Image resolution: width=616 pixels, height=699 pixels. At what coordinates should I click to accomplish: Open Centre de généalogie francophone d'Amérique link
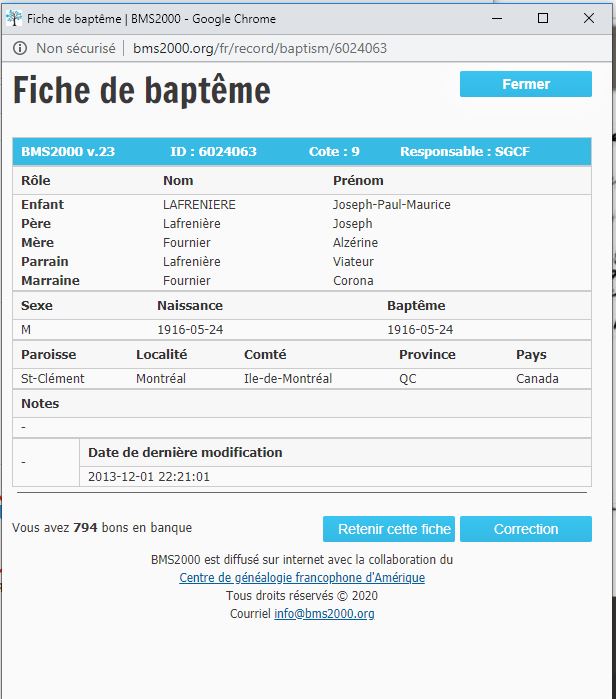coord(302,578)
